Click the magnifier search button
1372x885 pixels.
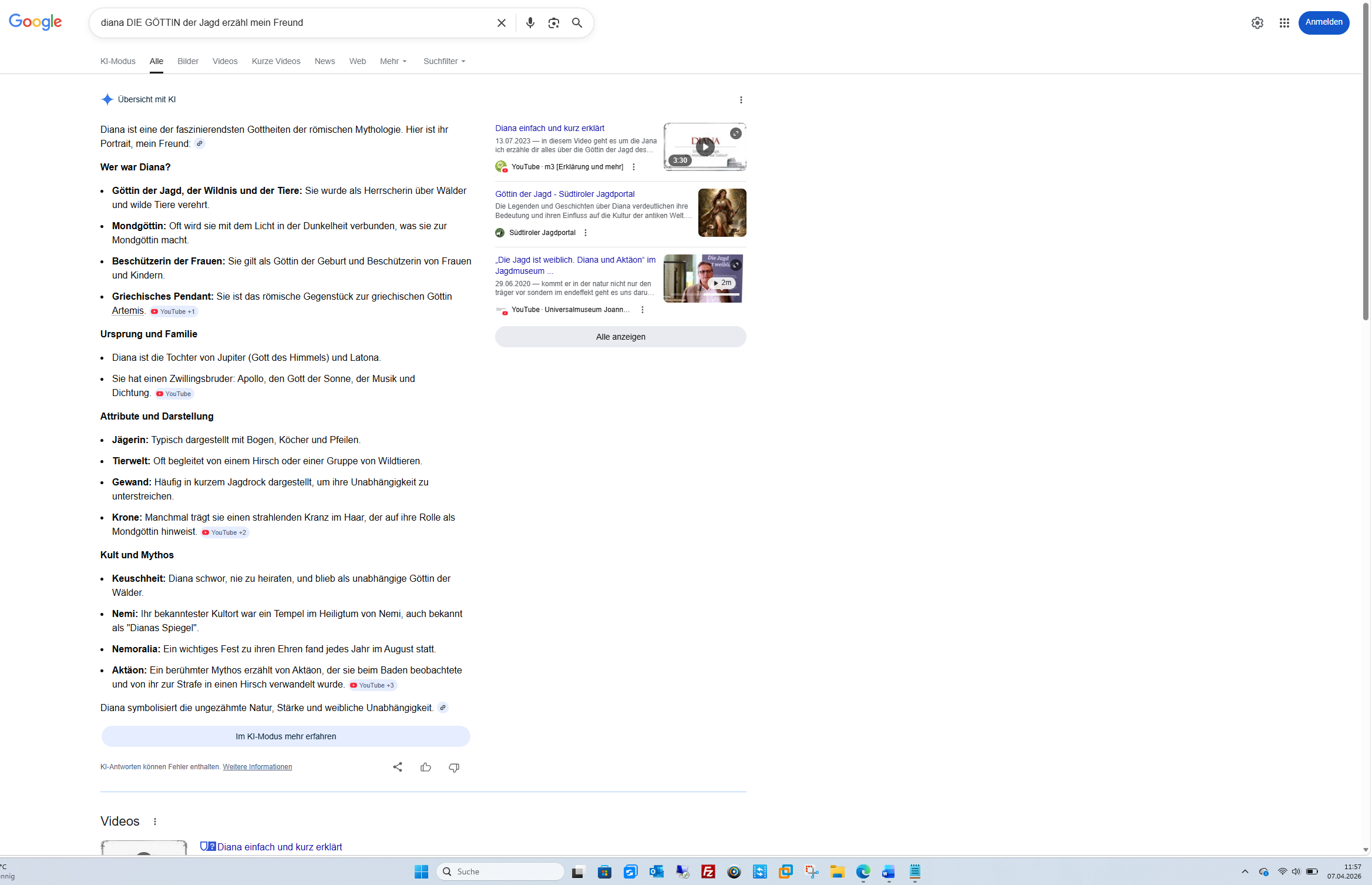[x=577, y=23]
